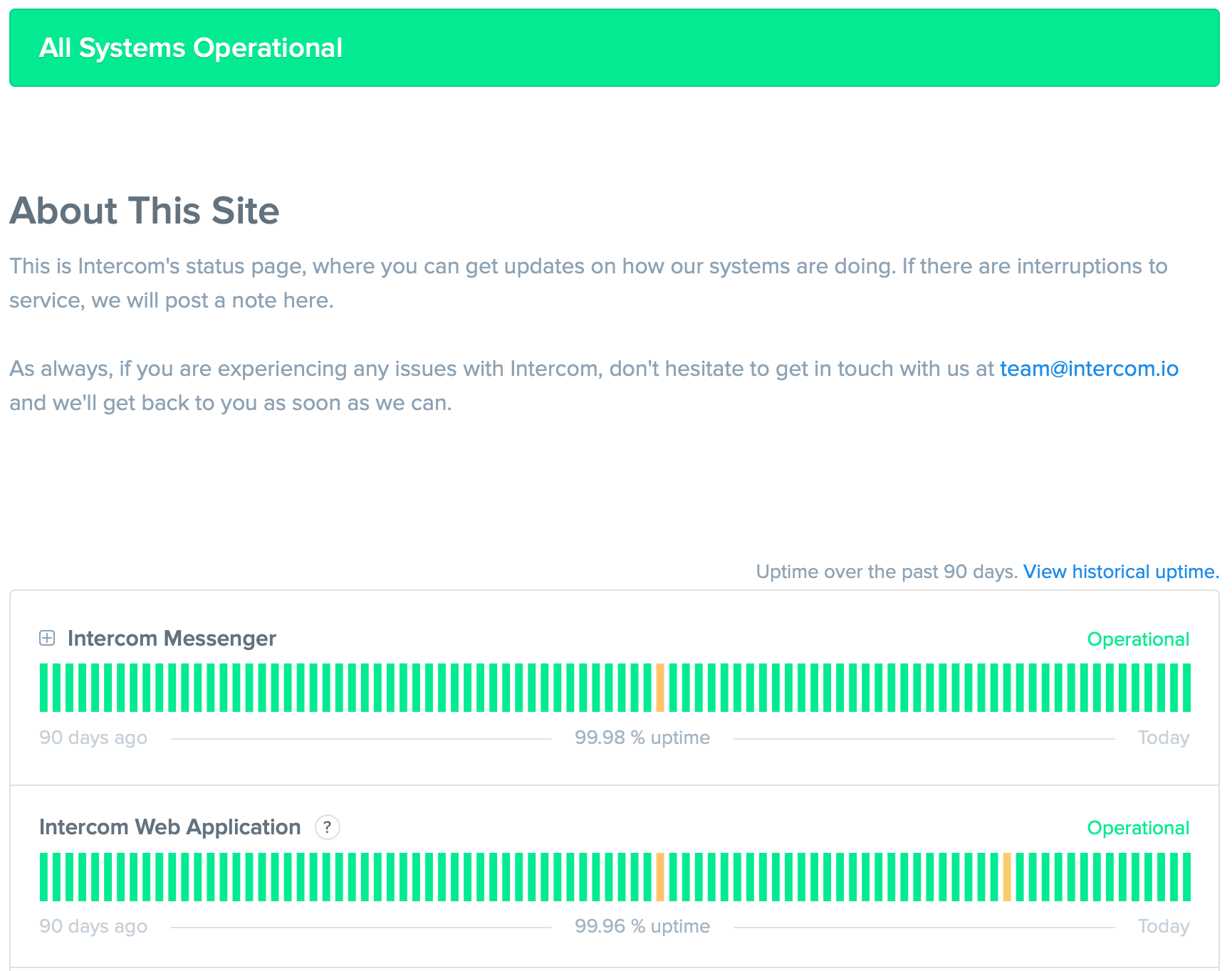Open the View historical uptime link
This screenshot has width=1232, height=971.
click(x=1121, y=572)
